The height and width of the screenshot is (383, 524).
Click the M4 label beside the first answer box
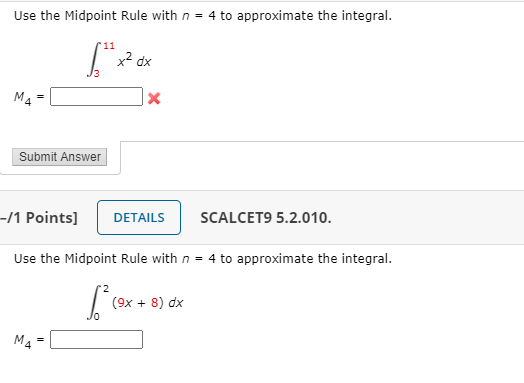point(23,98)
